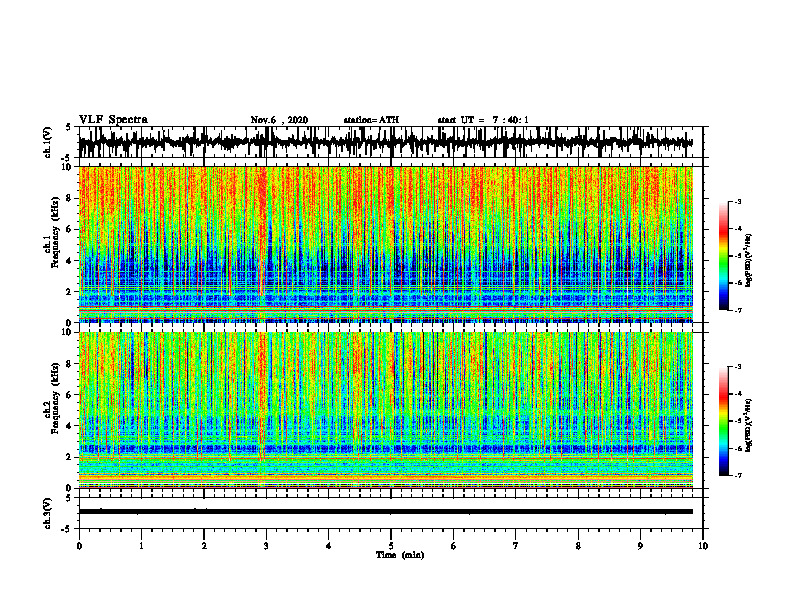Click the ch.2 color scale PSD unit label
792x612 pixels.
pos(750,426)
